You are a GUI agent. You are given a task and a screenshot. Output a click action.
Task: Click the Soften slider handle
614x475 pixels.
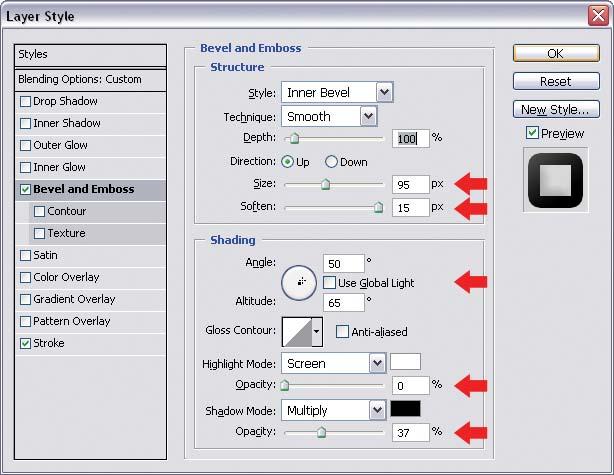tap(378, 207)
